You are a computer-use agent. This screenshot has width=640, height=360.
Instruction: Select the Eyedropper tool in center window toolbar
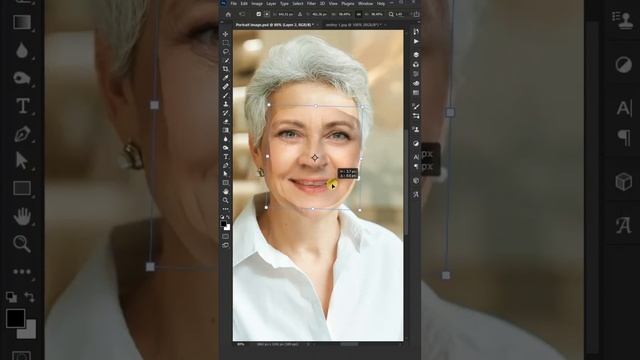[x=225, y=78]
